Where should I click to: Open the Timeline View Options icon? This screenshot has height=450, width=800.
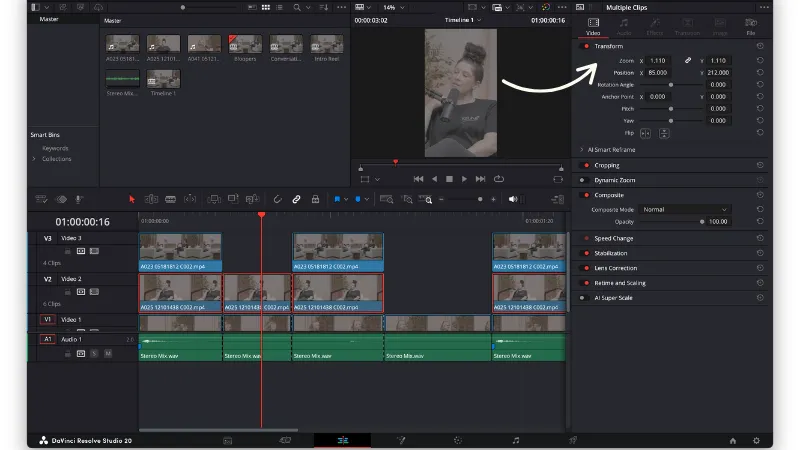41,199
